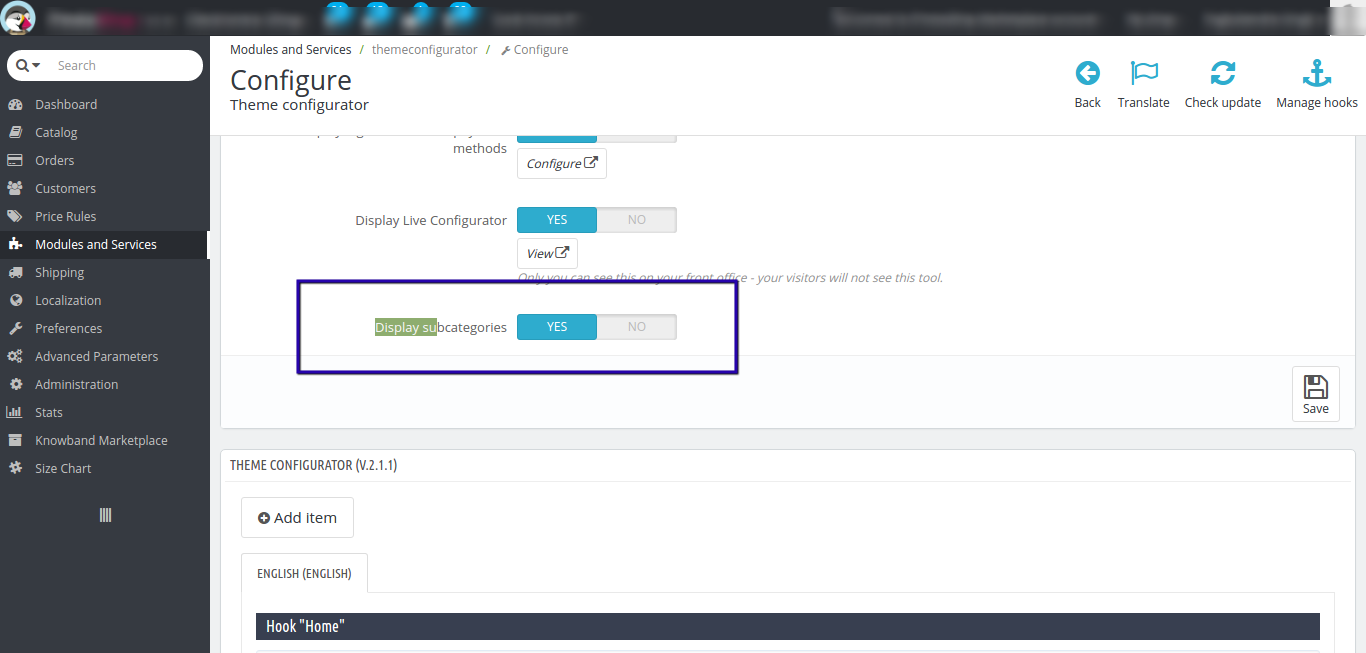Set Display Live Configurator to YES

click(x=557, y=220)
